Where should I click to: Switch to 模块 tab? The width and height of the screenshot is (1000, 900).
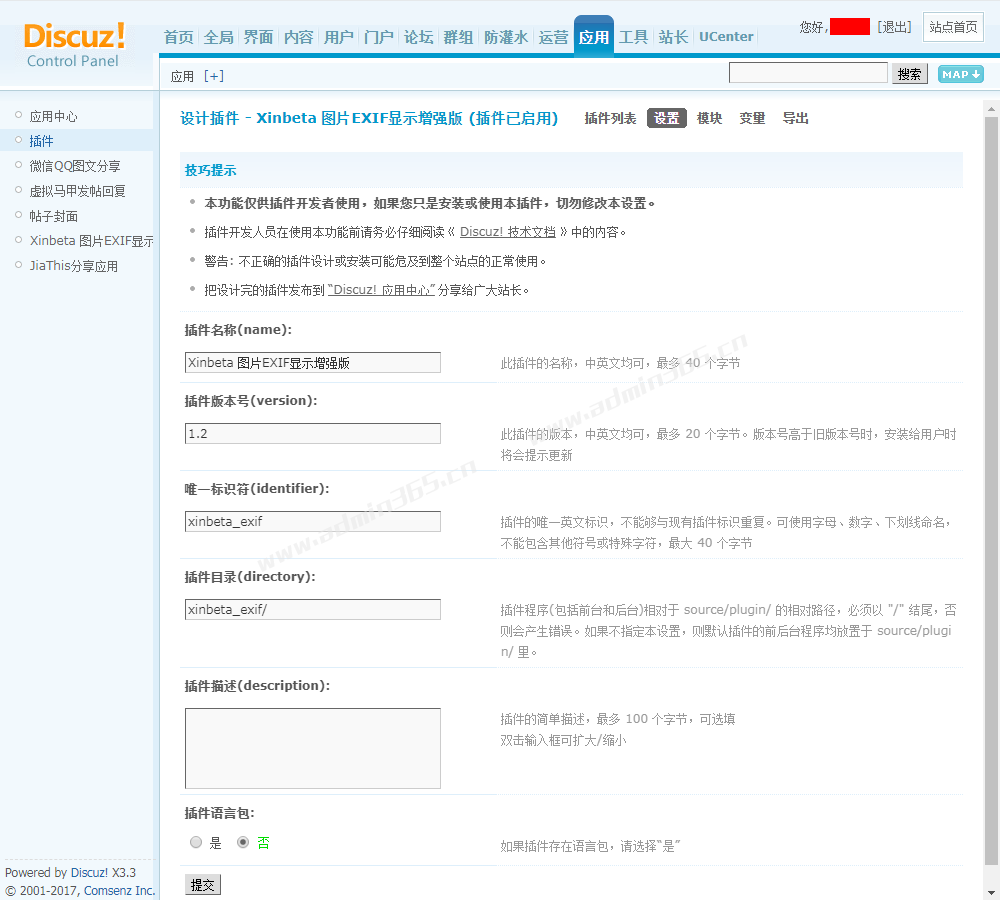coord(709,118)
